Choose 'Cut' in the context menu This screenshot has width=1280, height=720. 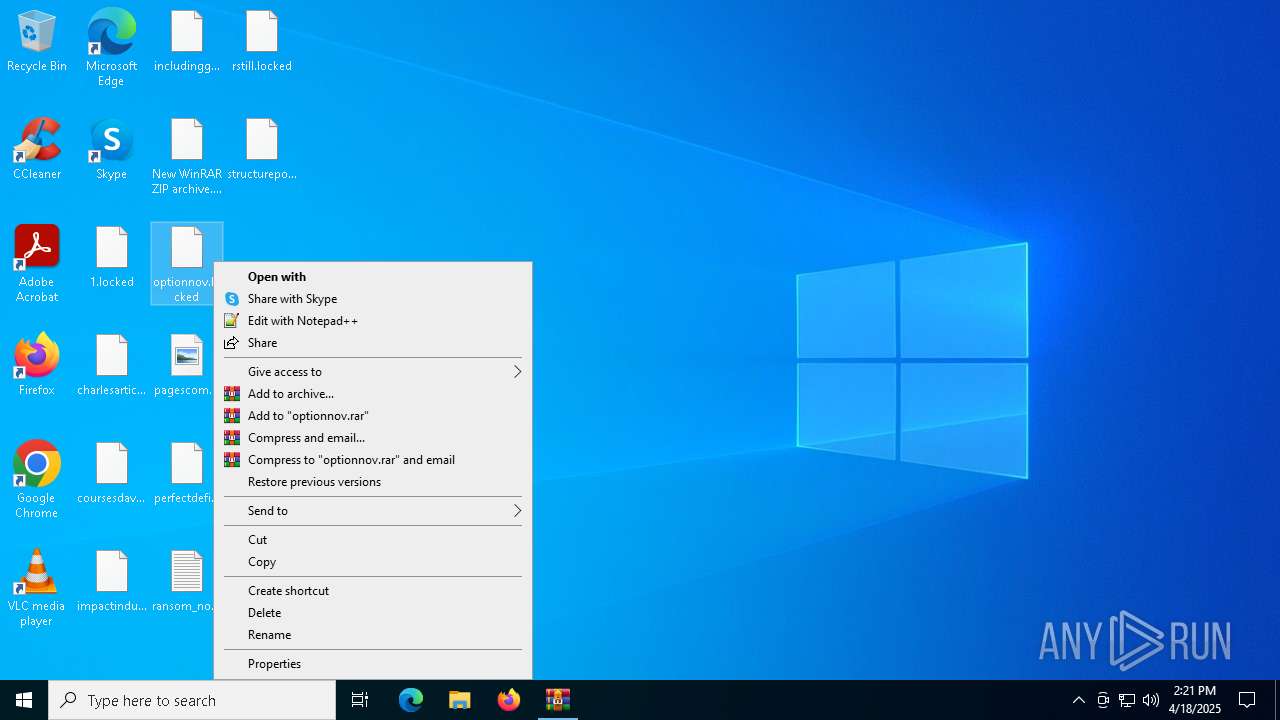tap(373, 540)
